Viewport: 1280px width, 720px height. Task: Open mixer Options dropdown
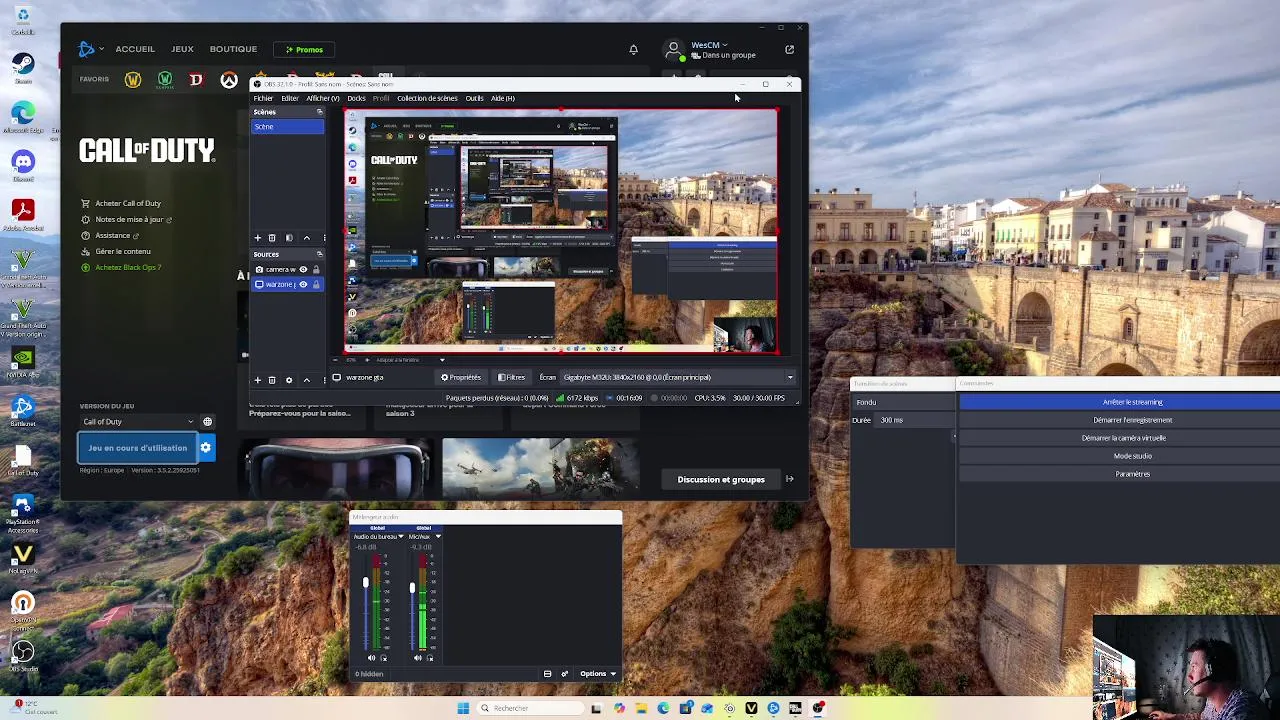pyautogui.click(x=598, y=674)
